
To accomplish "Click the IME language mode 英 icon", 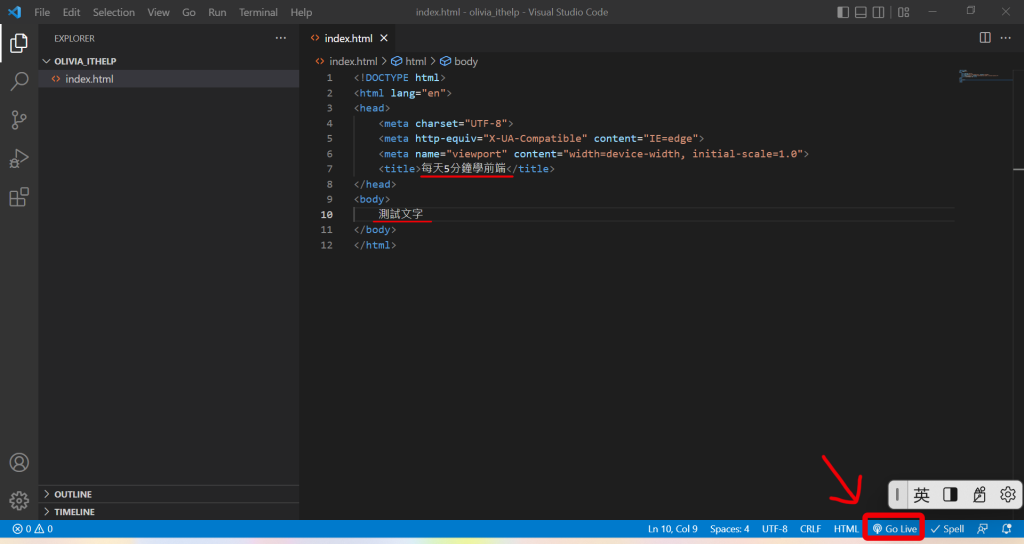I will coord(921,495).
